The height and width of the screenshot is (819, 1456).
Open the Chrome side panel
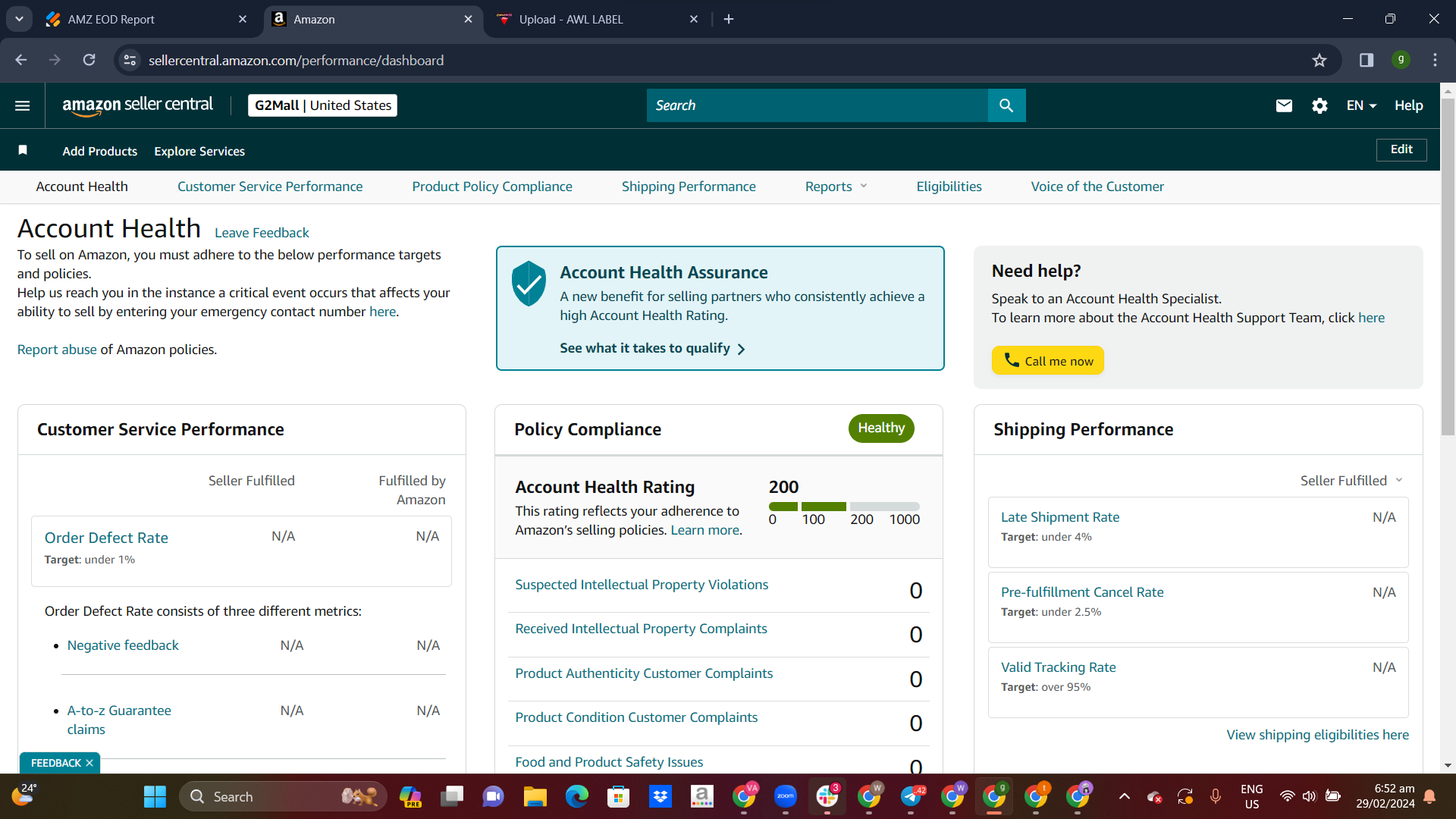click(x=1367, y=60)
